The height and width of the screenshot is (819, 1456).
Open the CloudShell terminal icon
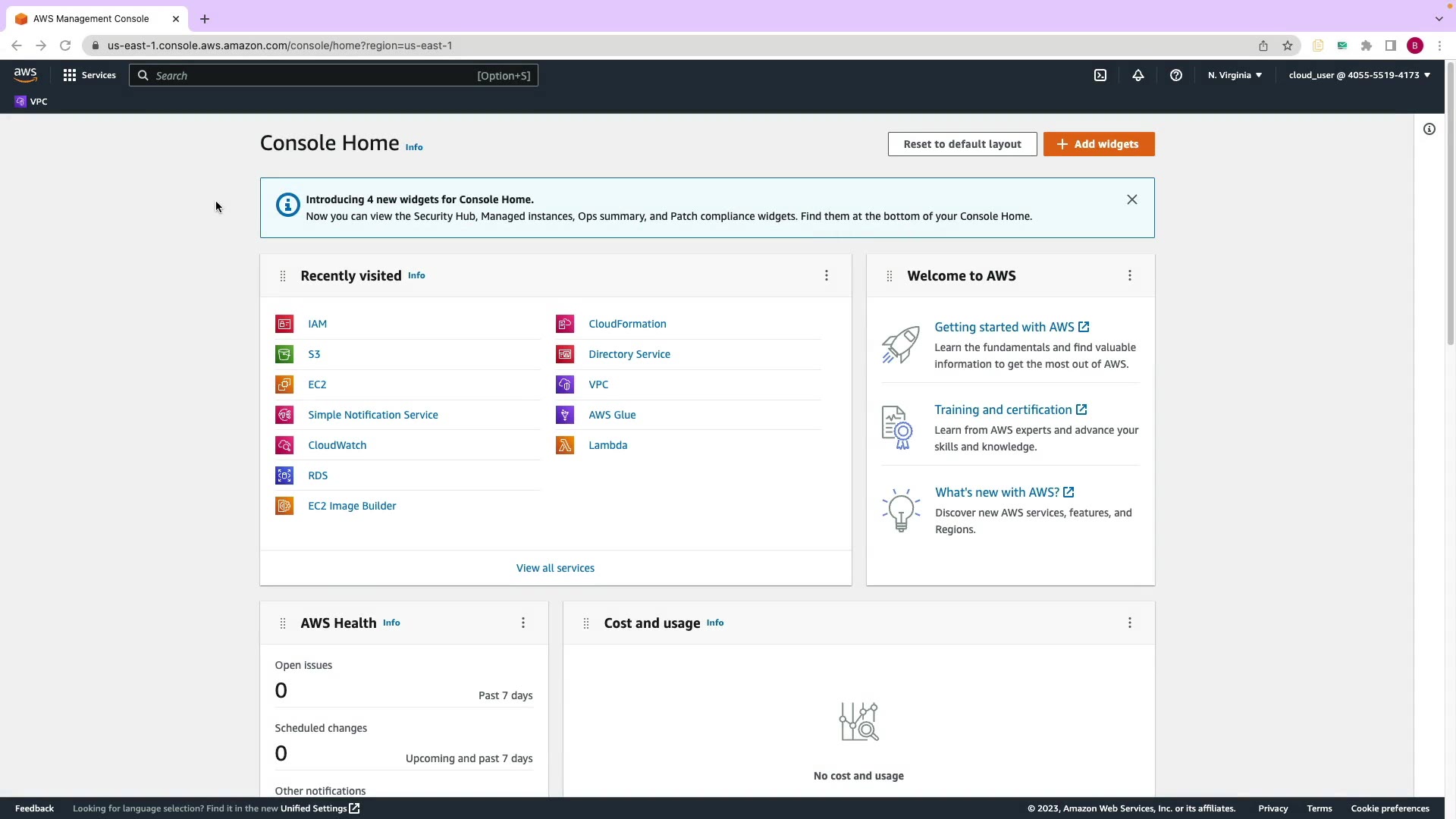tap(1100, 75)
